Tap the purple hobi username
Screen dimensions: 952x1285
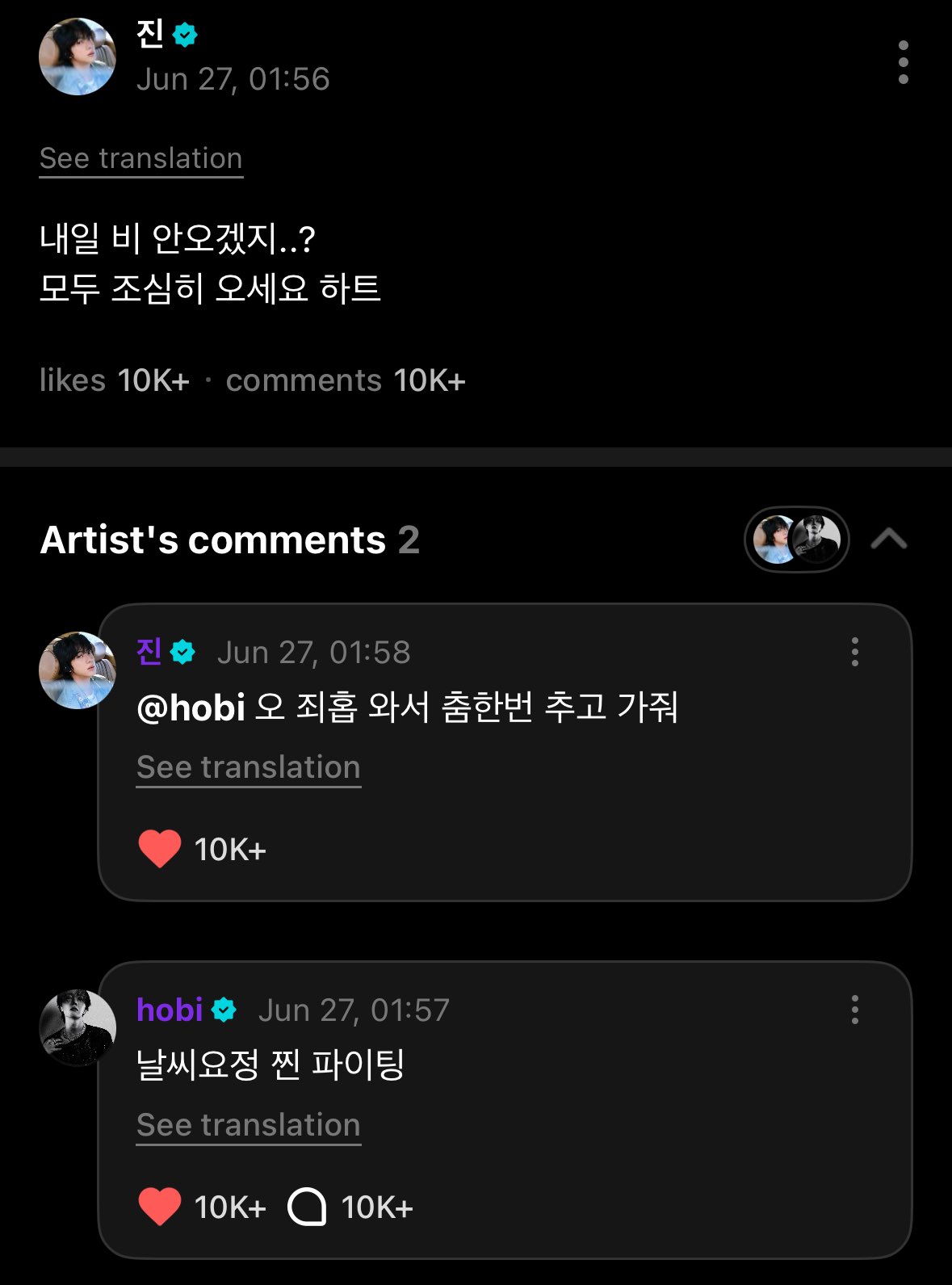[170, 1010]
